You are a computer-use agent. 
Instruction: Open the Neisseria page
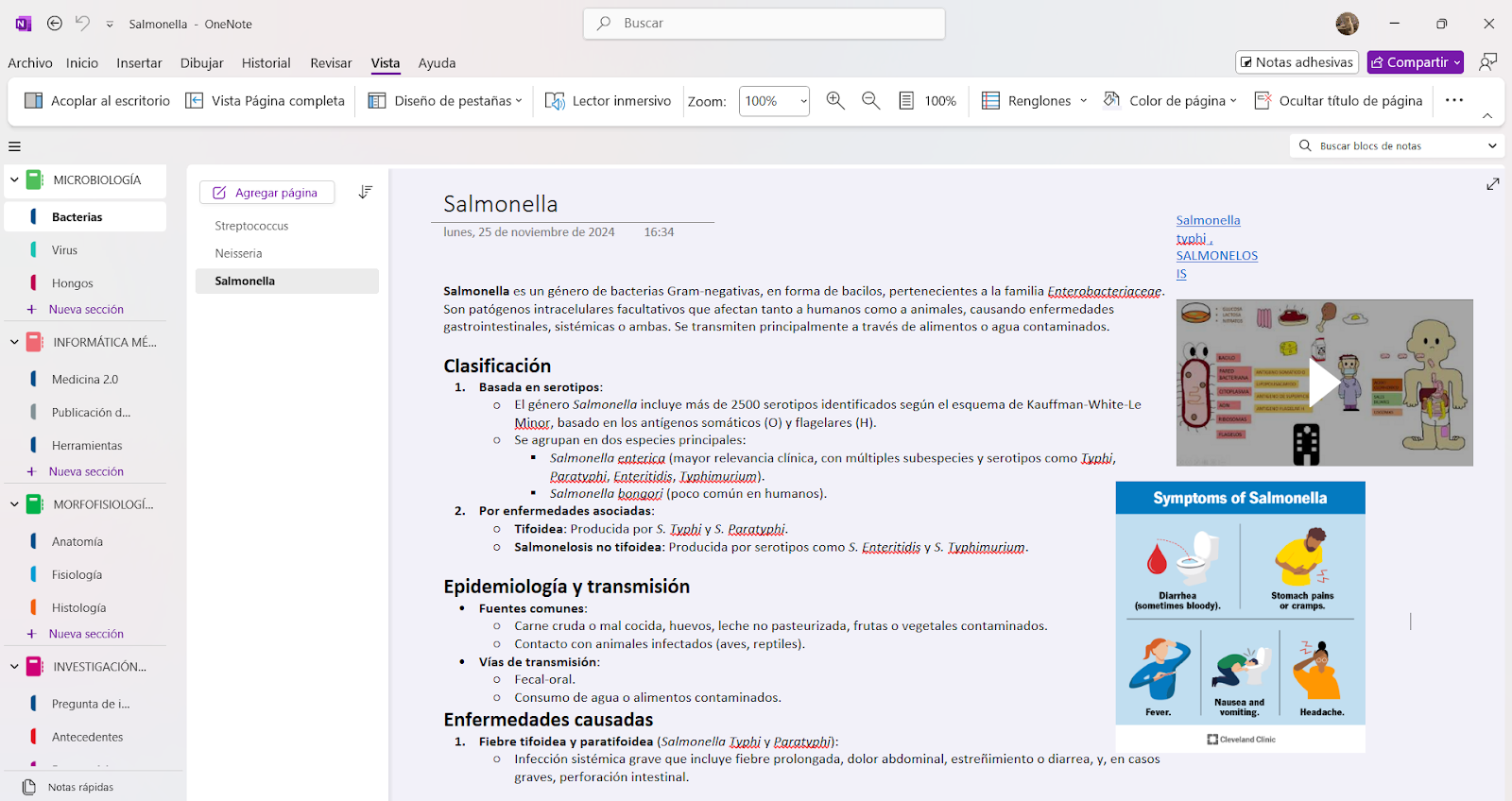(x=287, y=253)
